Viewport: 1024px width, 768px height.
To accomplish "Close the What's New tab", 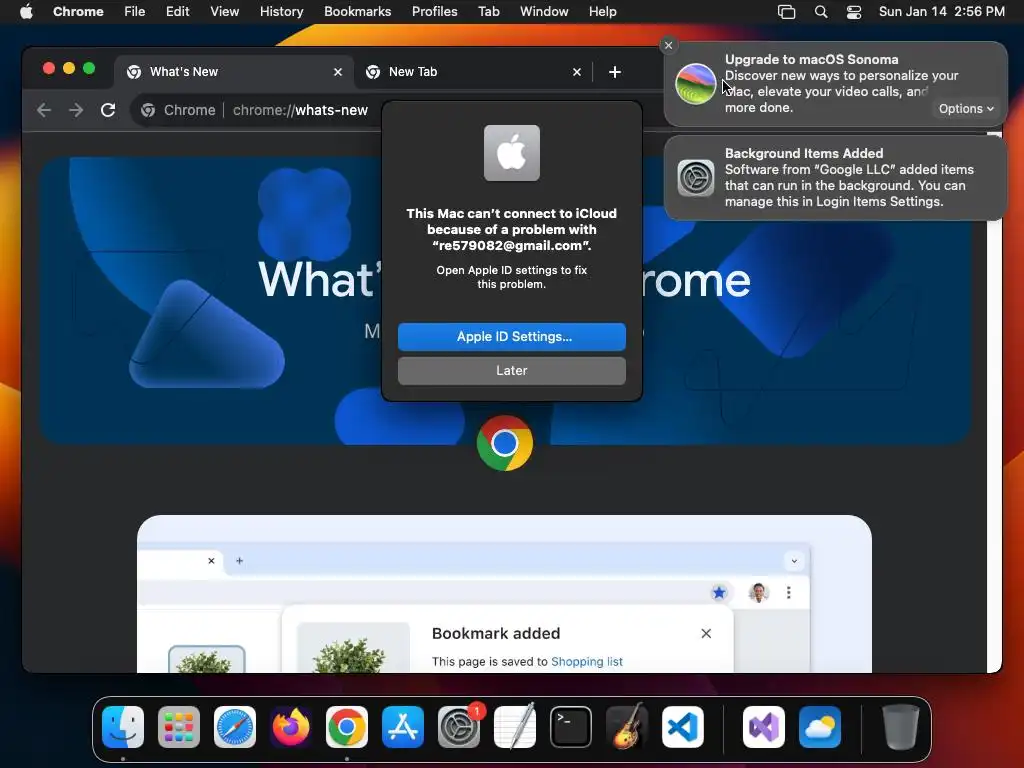I will pyautogui.click(x=338, y=72).
